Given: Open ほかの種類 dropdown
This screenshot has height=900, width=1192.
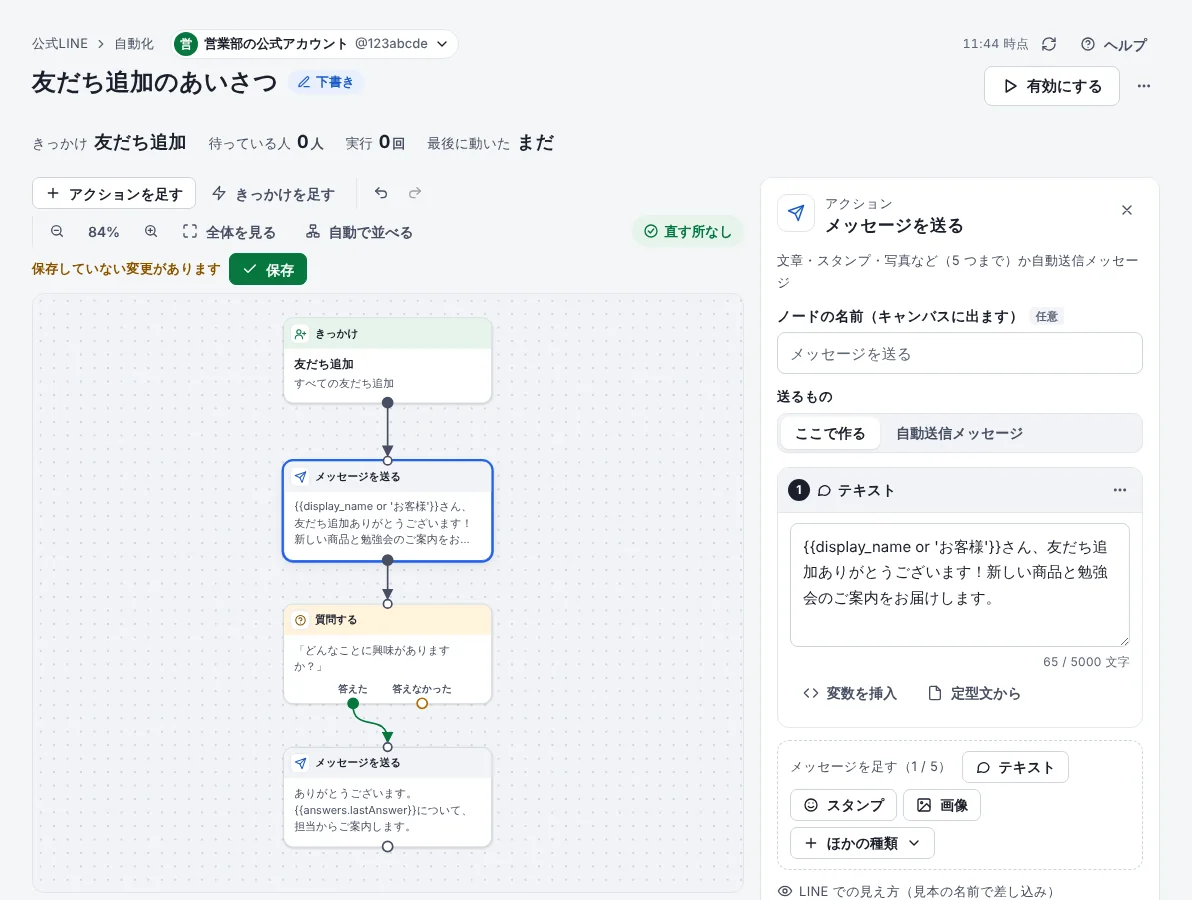Looking at the screenshot, I should point(862,843).
